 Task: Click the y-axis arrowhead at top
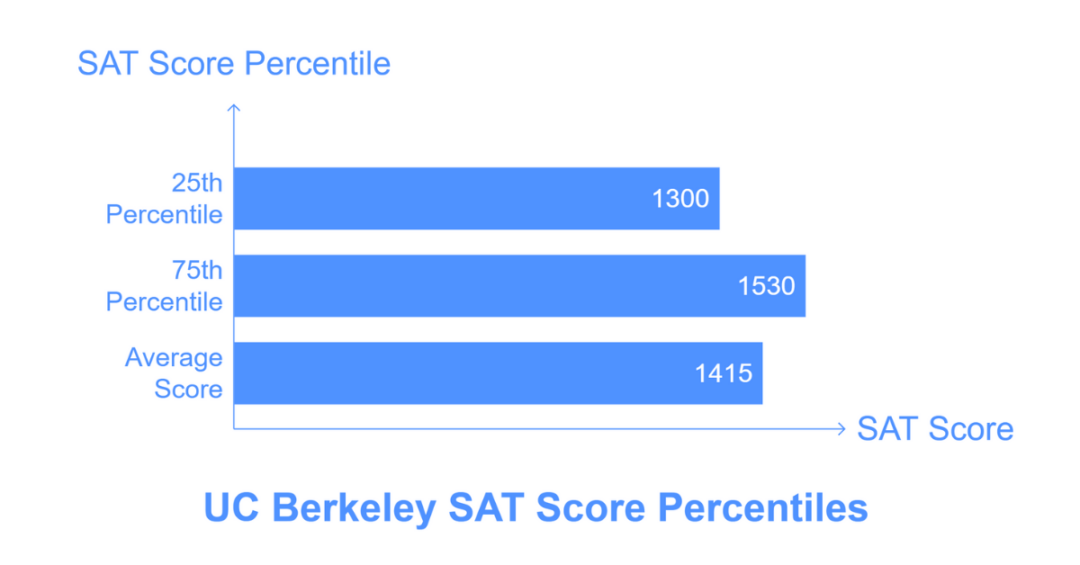pos(233,107)
